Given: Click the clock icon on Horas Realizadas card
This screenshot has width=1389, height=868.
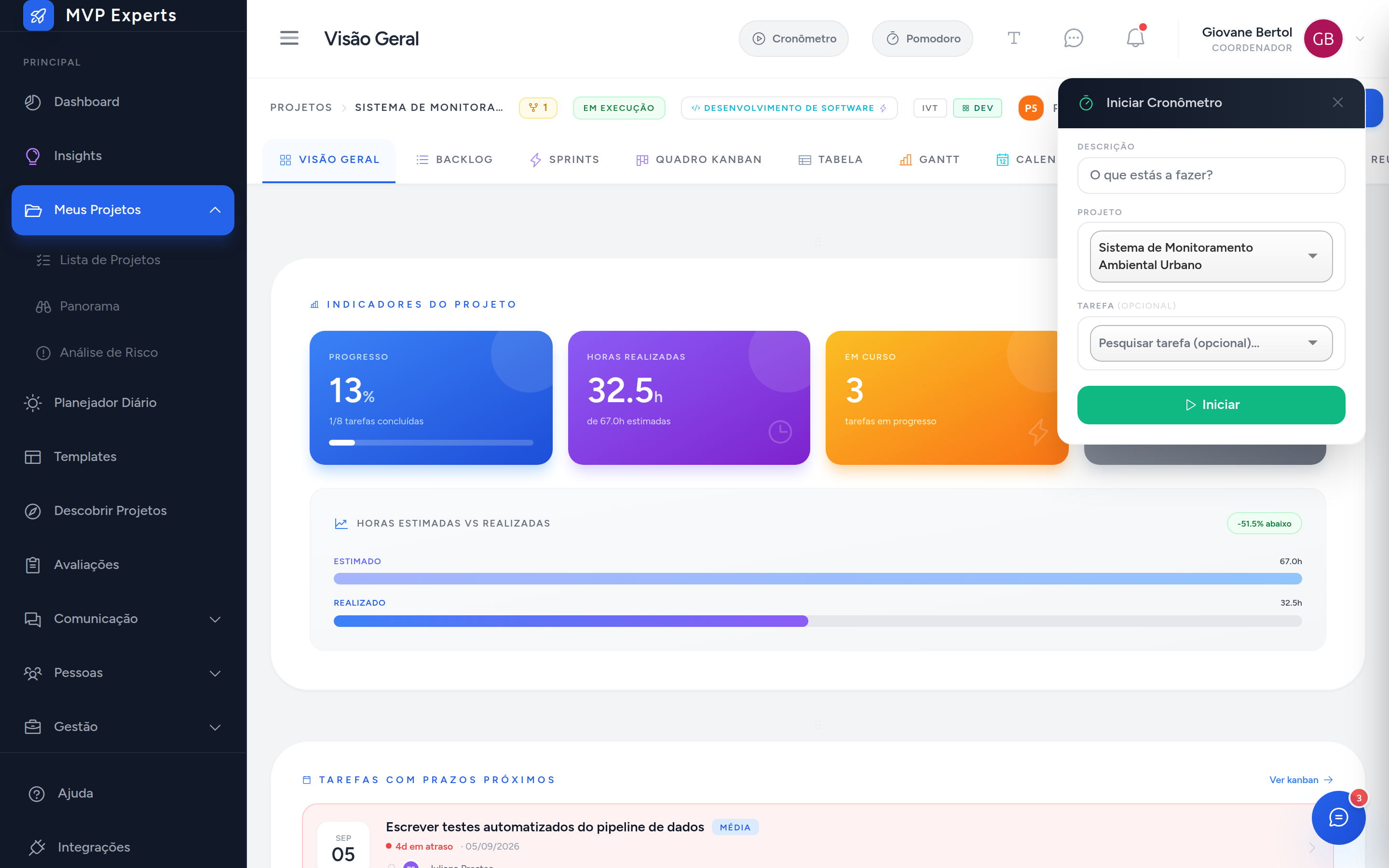Looking at the screenshot, I should point(780,432).
